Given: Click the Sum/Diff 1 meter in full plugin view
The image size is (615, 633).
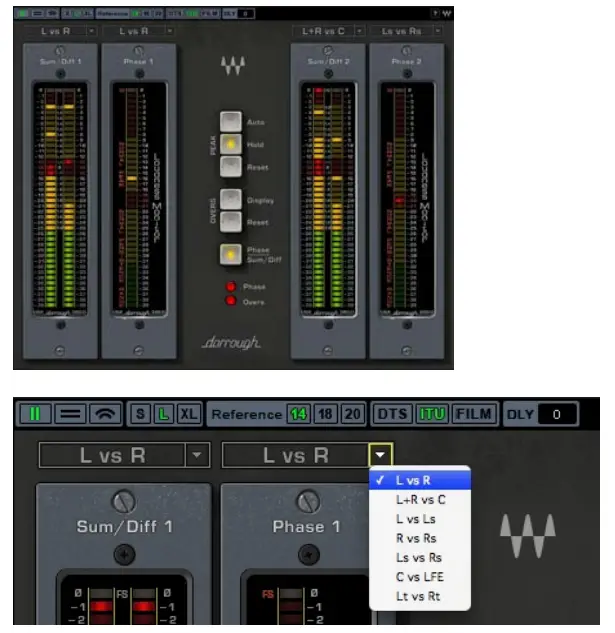Looking at the screenshot, I should (60, 200).
